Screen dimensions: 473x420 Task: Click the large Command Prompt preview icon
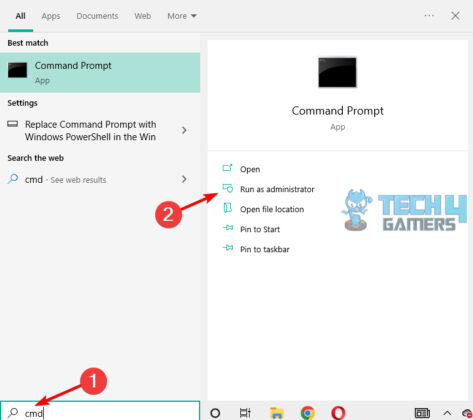click(337, 72)
